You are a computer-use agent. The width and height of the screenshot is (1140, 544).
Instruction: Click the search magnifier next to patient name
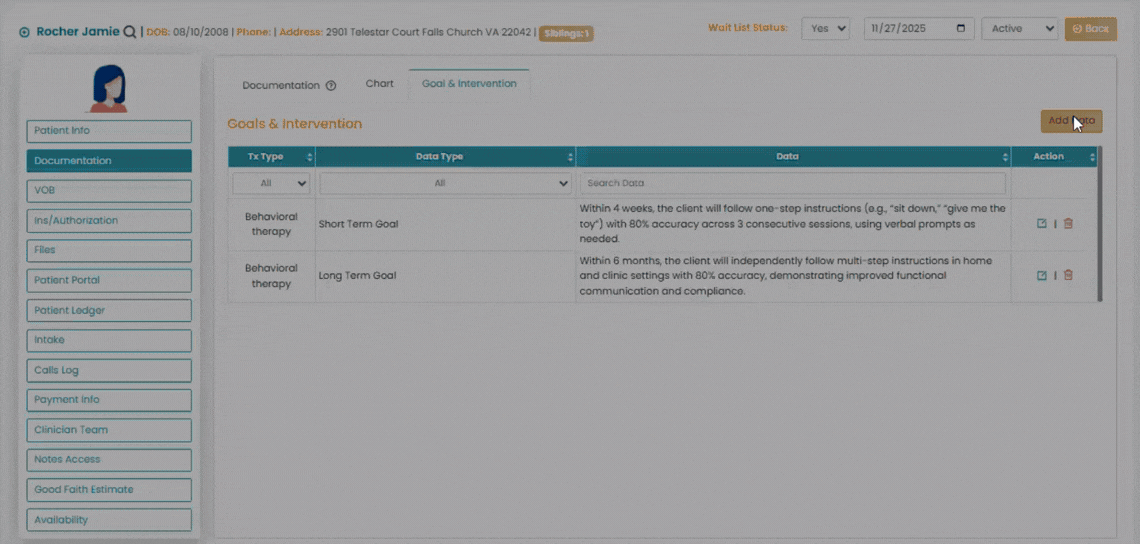[129, 31]
